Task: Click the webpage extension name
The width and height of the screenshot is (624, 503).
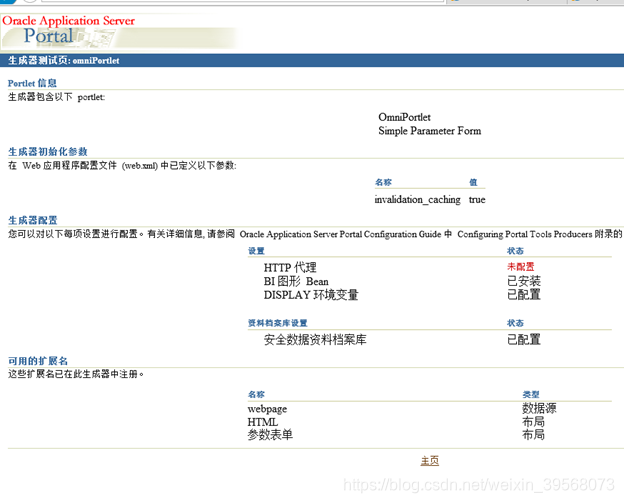Action: coord(267,409)
